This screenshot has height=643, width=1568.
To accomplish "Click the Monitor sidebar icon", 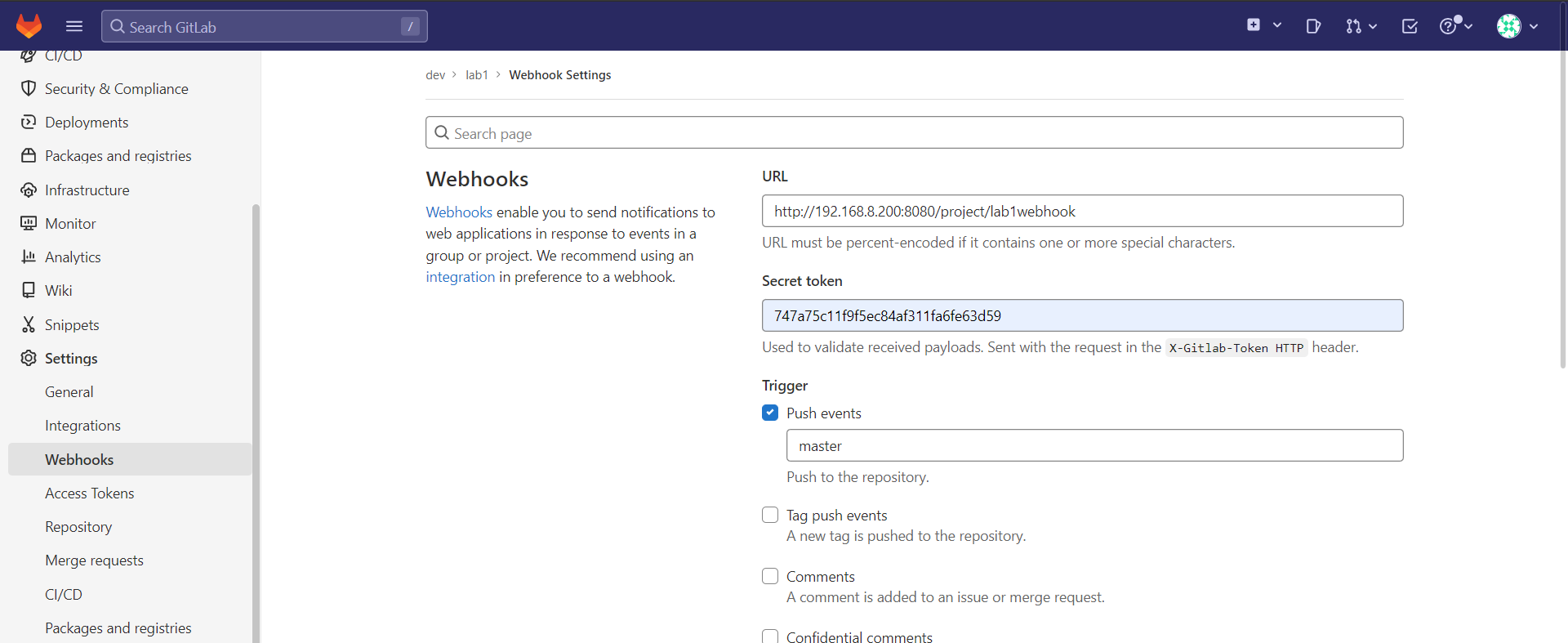I will (29, 223).
